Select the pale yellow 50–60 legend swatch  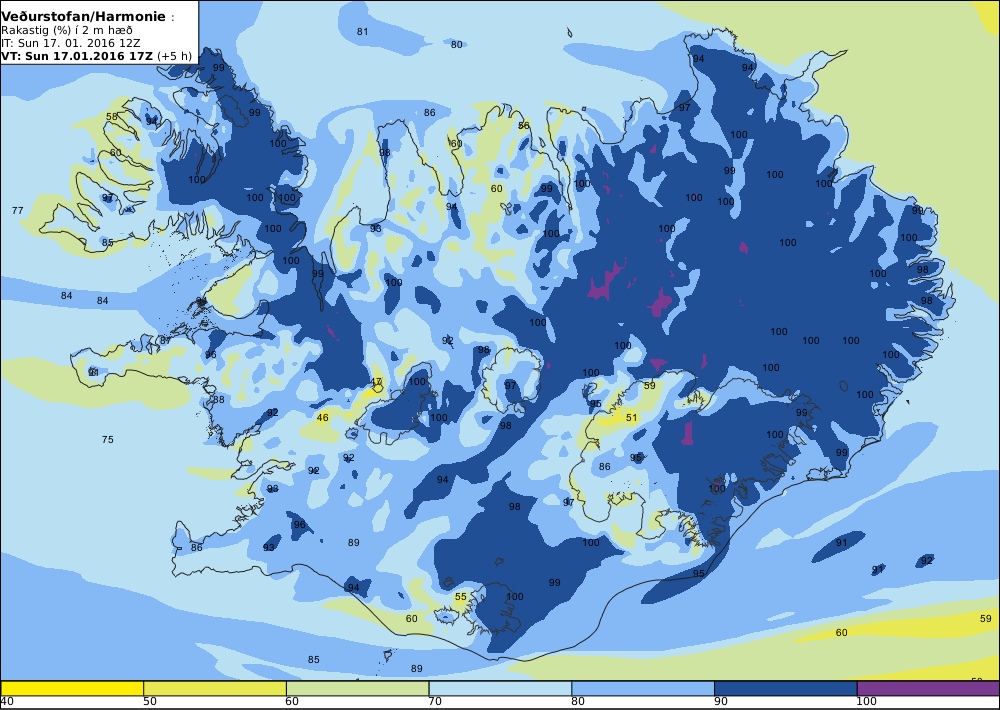[x=215, y=688]
